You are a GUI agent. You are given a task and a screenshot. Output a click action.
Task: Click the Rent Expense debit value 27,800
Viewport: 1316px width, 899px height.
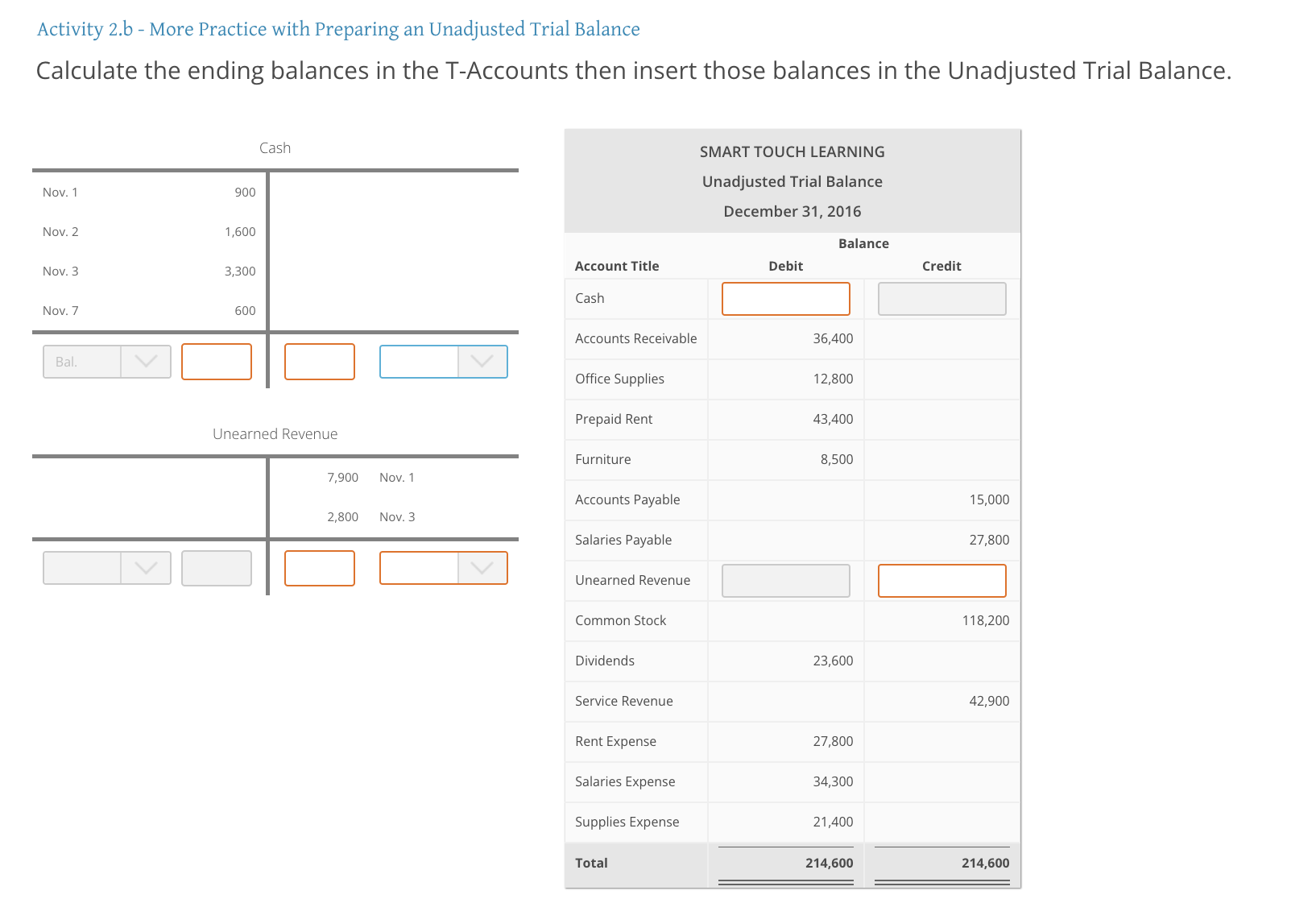click(x=833, y=741)
